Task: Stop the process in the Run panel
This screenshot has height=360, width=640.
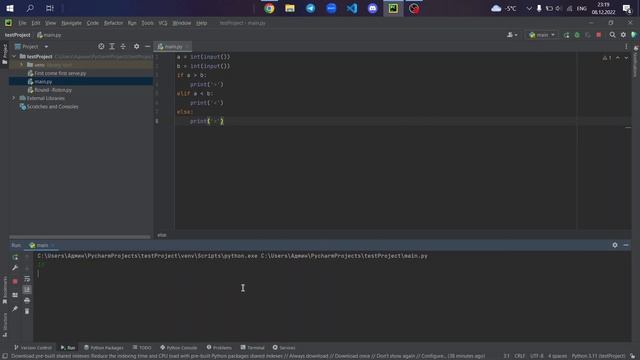Action: [x=15, y=281]
